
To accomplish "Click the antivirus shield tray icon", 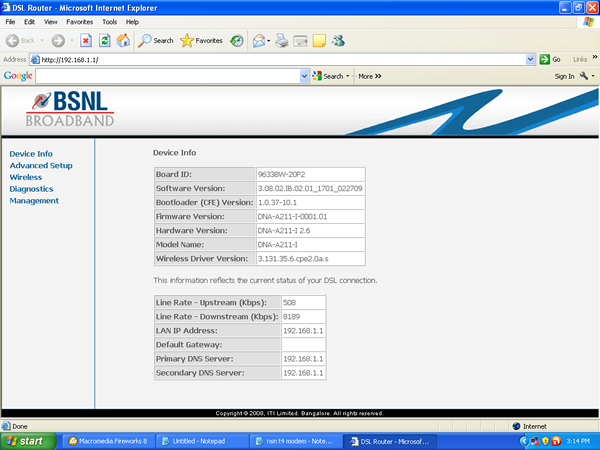I will [x=546, y=441].
